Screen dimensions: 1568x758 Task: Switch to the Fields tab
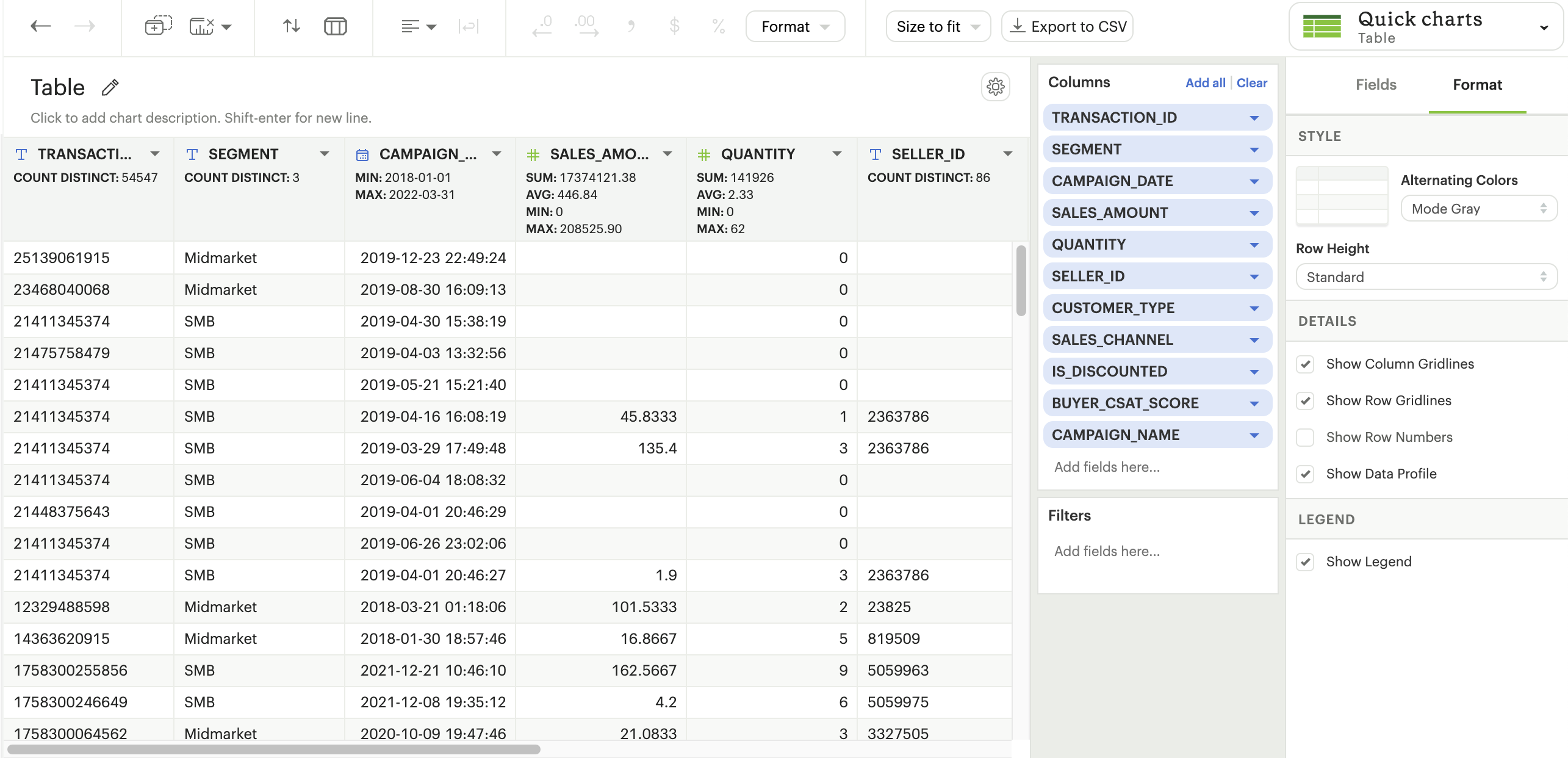pyautogui.click(x=1375, y=85)
